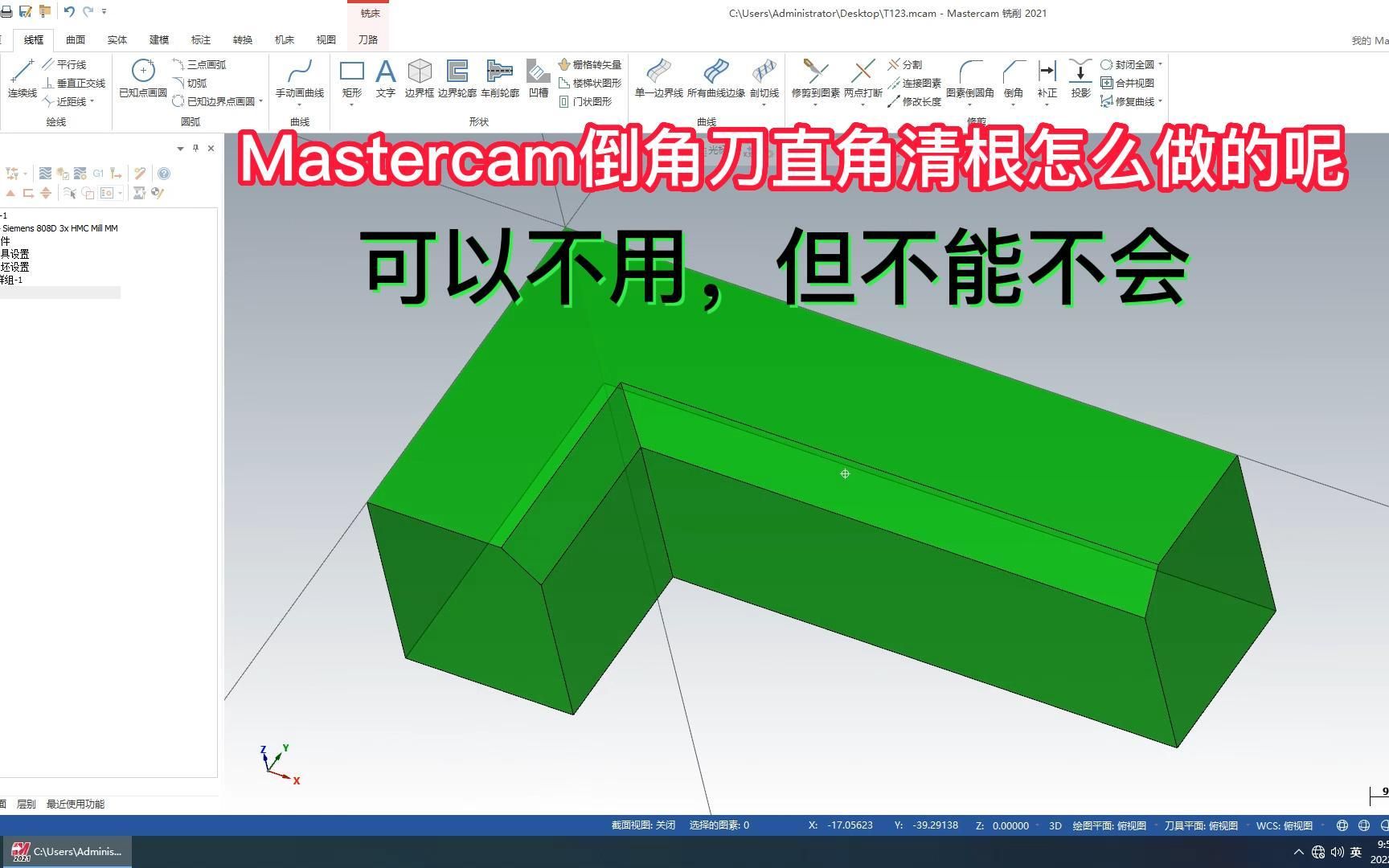This screenshot has height=868, width=1389.
Task: Open the 实体 ribbon tab
Action: pyautogui.click(x=117, y=39)
